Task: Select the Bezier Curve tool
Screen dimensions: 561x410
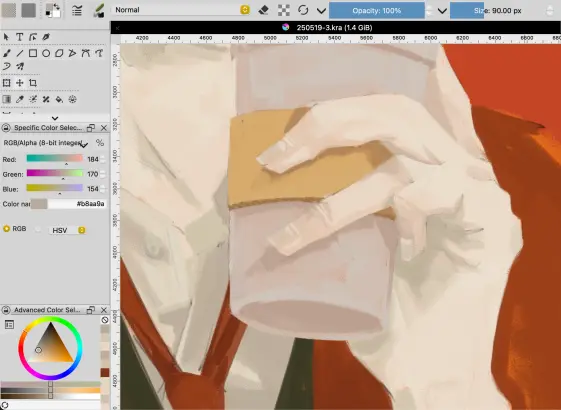Action: 86,53
